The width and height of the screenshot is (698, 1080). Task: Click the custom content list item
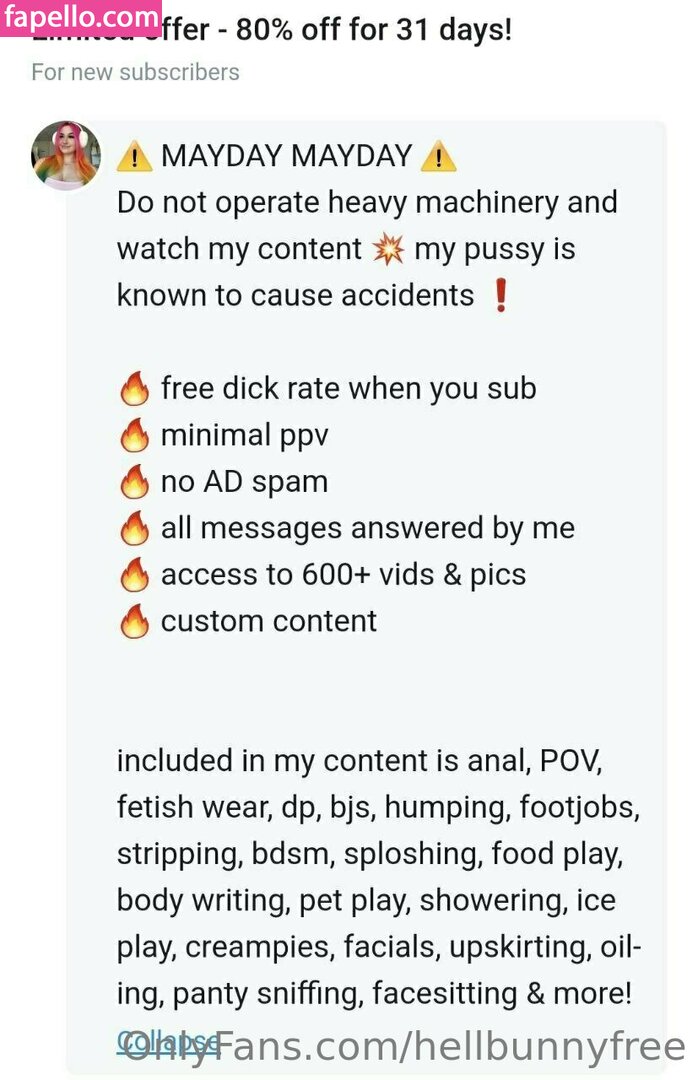coord(269,621)
